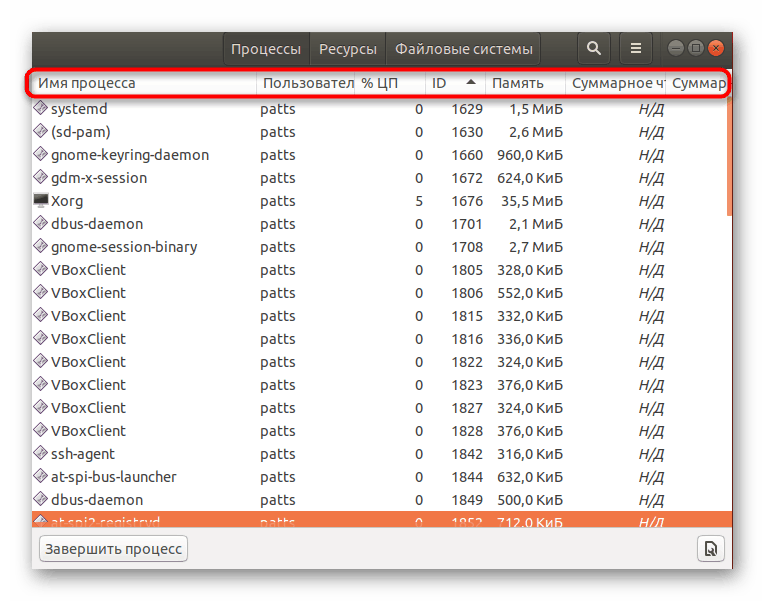This screenshot has width=765, height=601.
Task: Minimize the system monitor window
Action: tap(676, 48)
